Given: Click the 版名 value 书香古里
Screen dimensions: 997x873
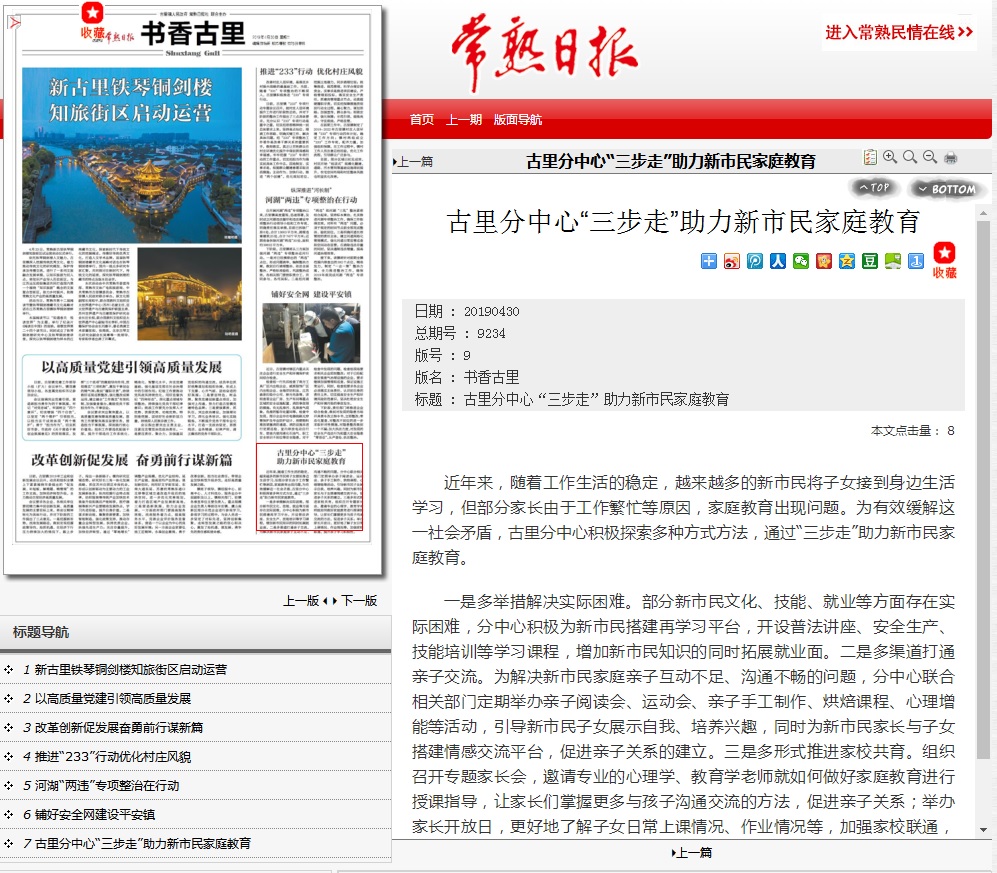Looking at the screenshot, I should [491, 378].
